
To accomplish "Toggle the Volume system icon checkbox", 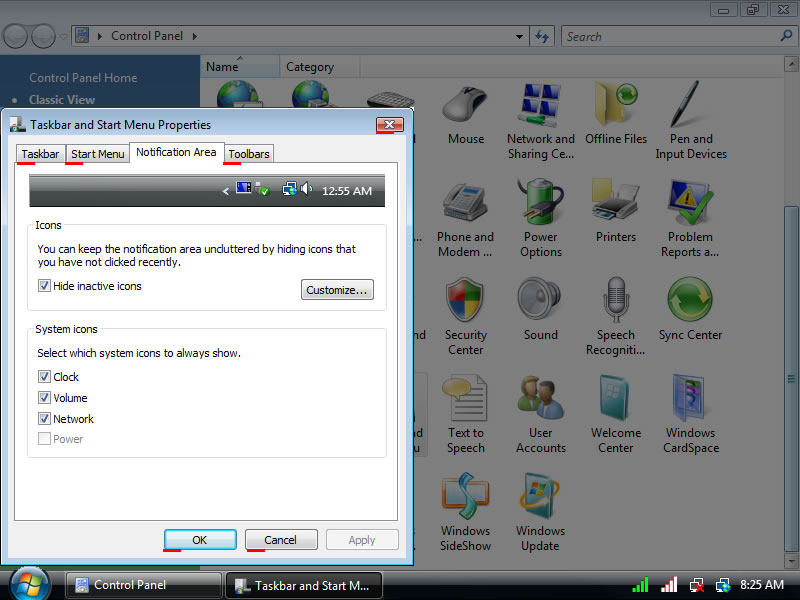I will (x=44, y=398).
